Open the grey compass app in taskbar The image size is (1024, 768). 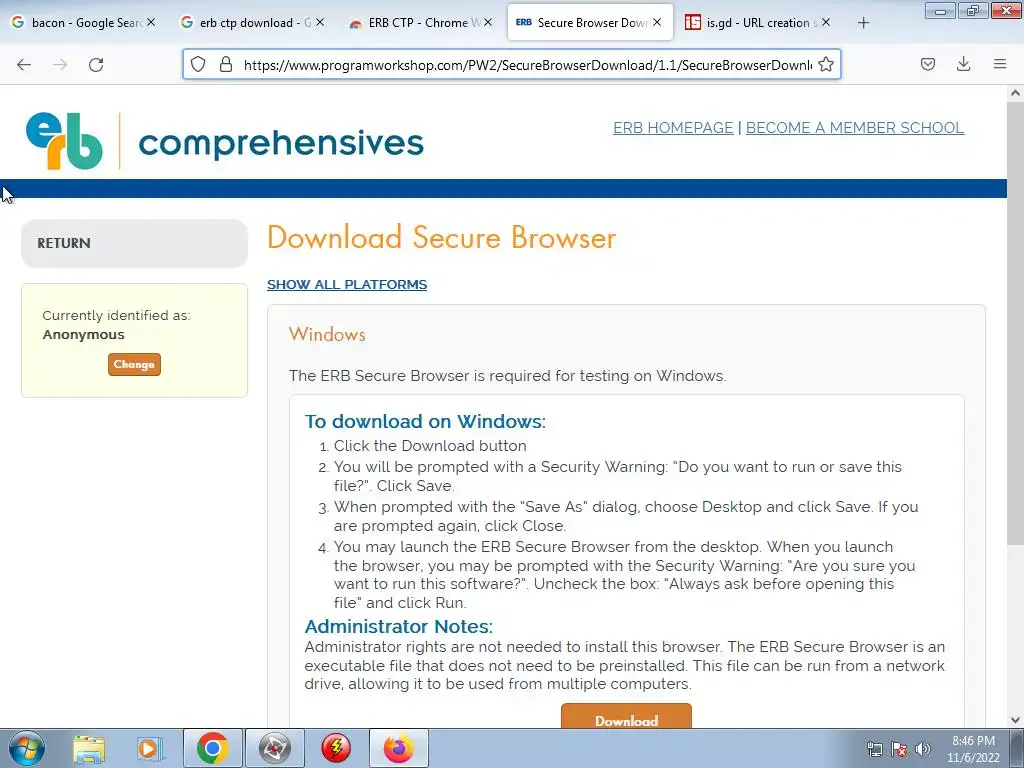(274, 748)
